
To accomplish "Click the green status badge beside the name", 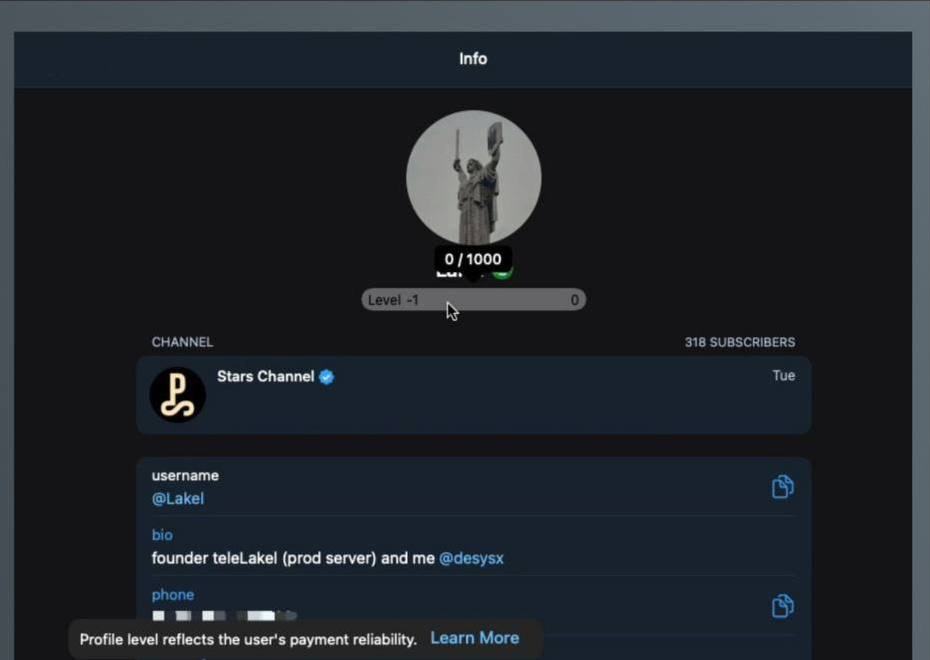I will (x=502, y=273).
